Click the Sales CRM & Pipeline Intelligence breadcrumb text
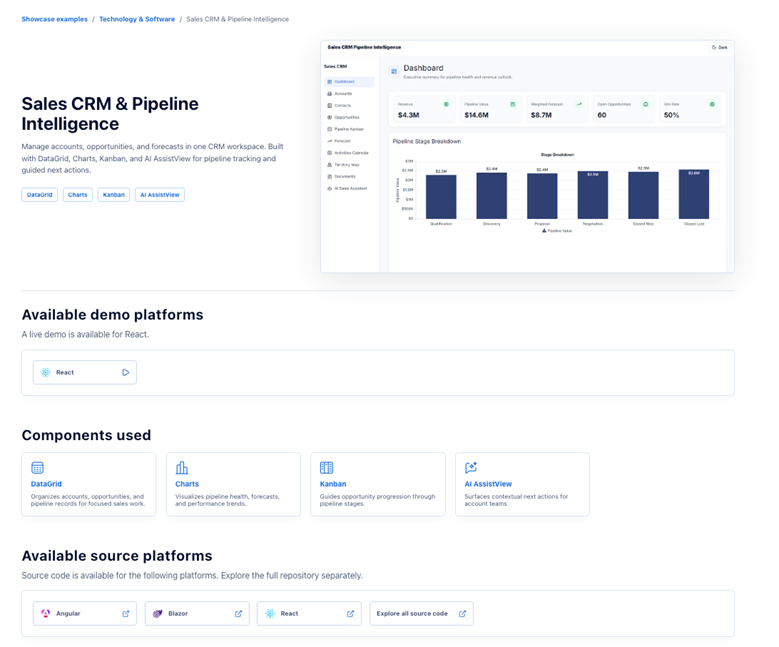Screen dimensions: 779x647 (x=237, y=19)
